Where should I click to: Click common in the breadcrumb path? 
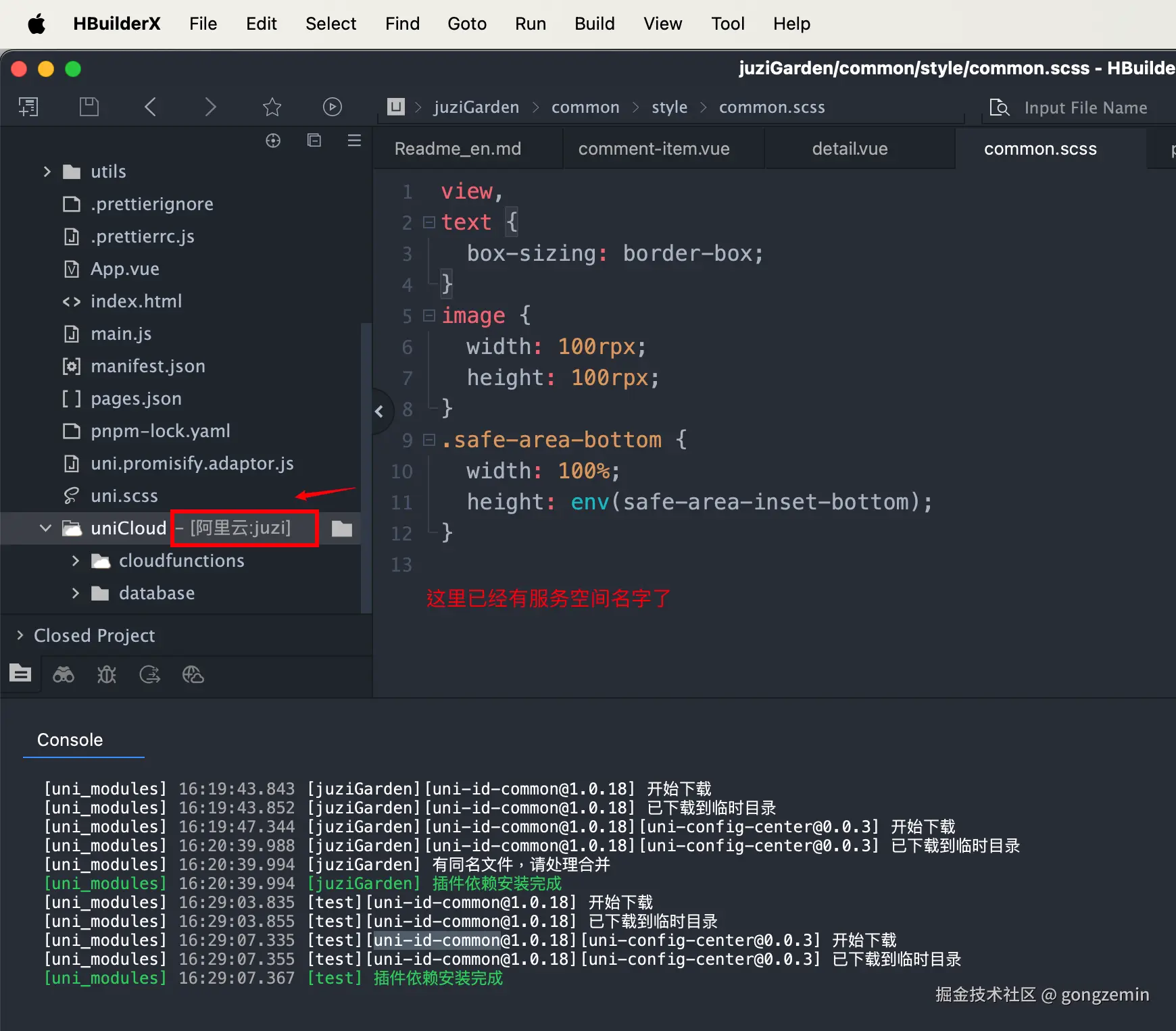click(x=585, y=107)
